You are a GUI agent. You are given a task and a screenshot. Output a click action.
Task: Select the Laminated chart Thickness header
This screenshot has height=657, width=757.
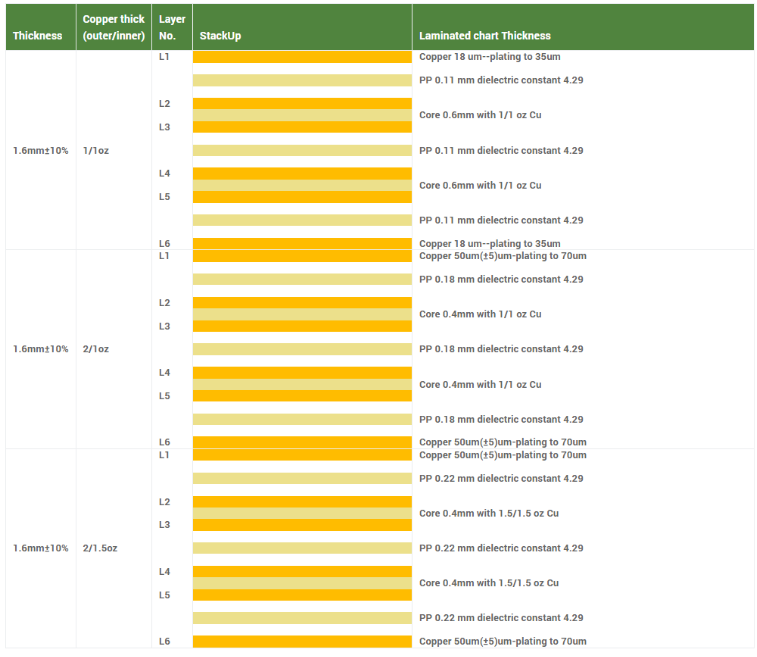click(485, 36)
